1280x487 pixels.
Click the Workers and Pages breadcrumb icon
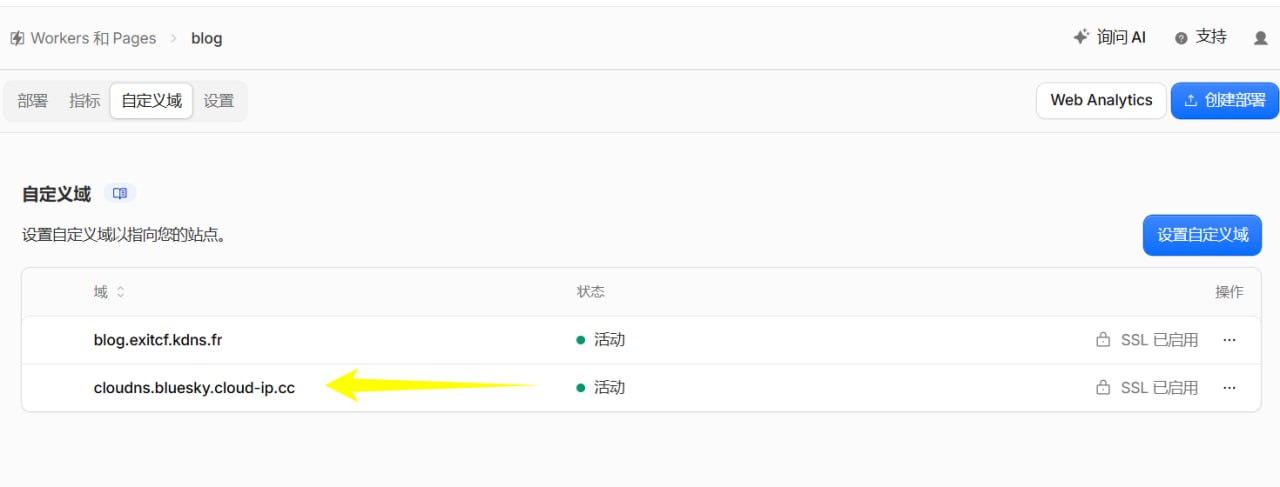pos(17,38)
